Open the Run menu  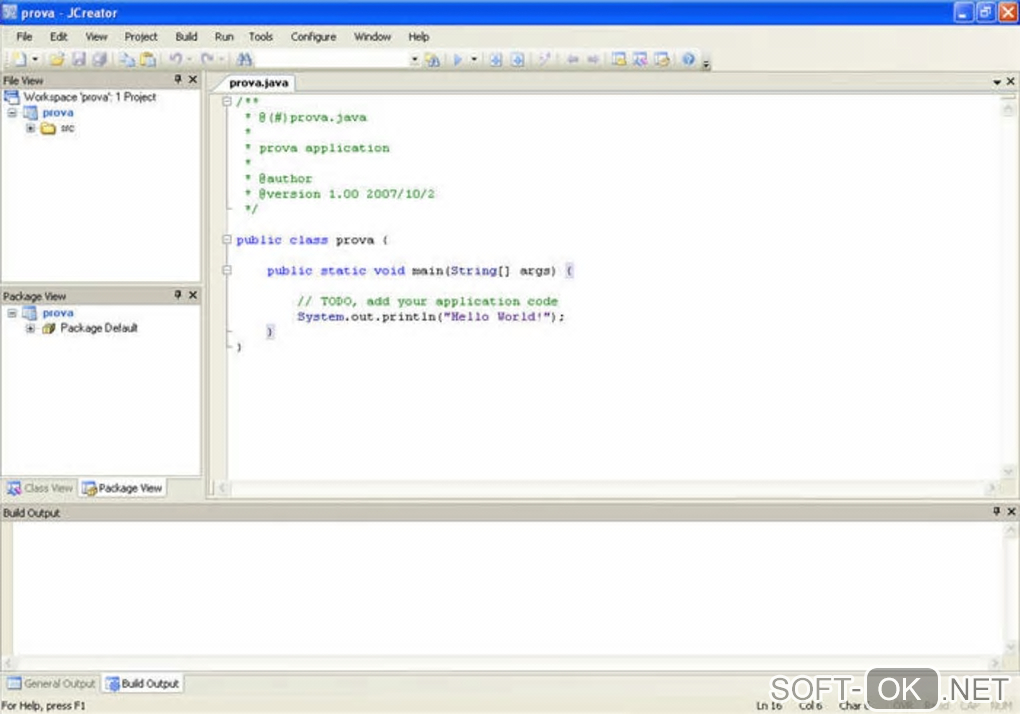[x=224, y=36]
